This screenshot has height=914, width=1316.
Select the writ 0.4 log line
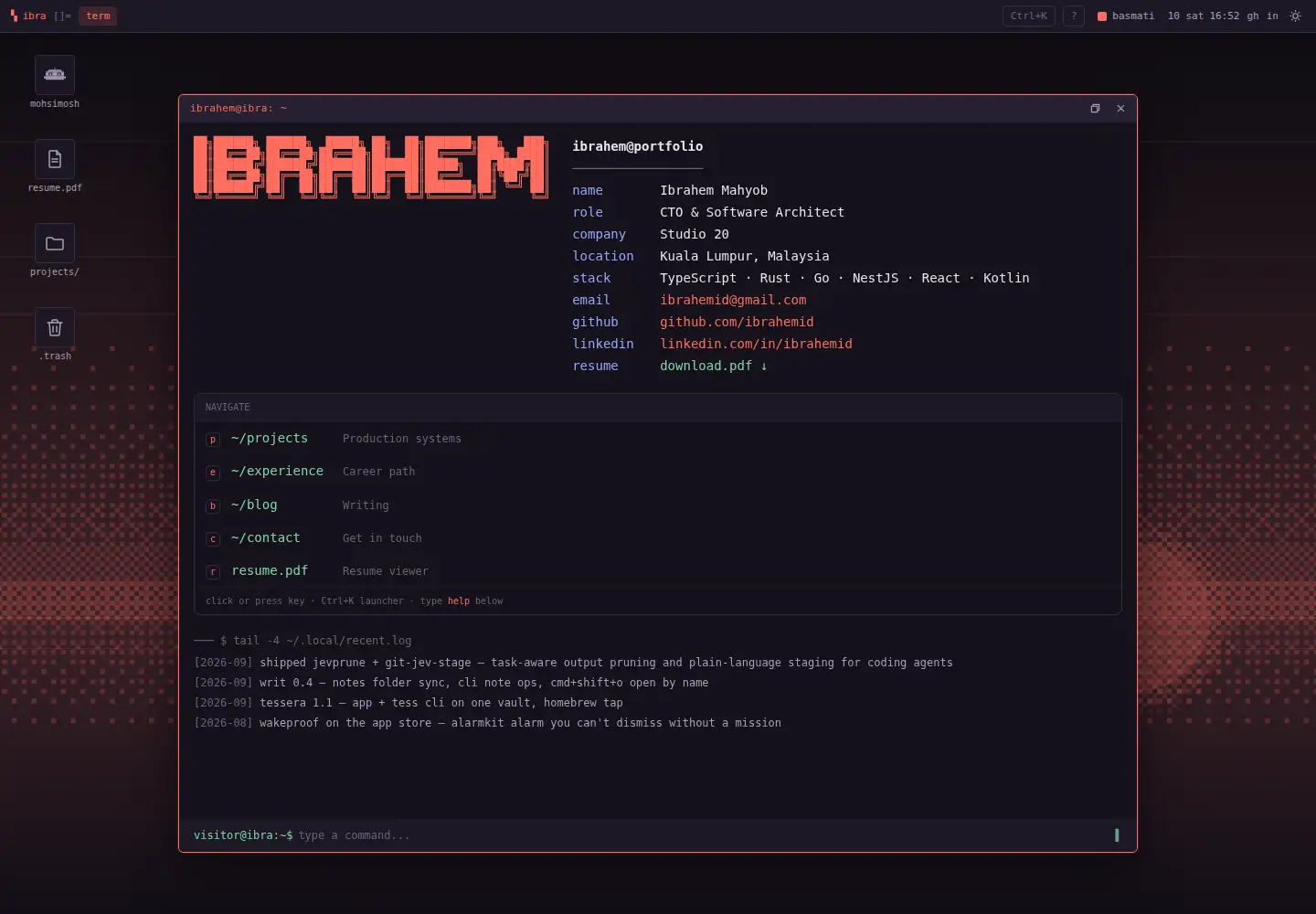451,683
